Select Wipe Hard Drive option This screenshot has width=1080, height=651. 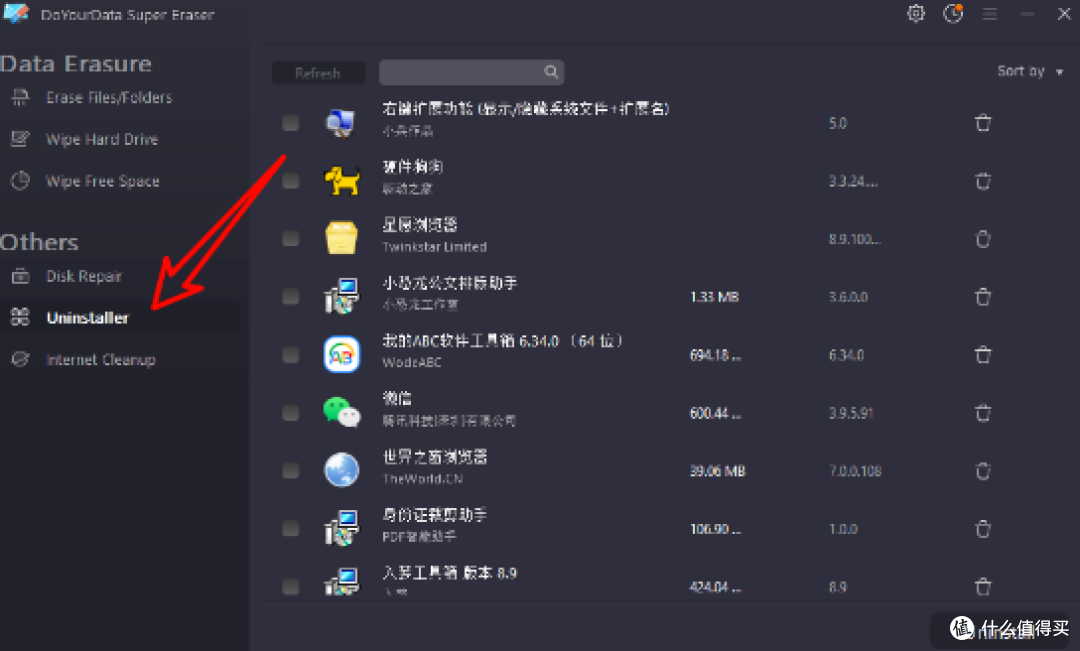point(102,139)
